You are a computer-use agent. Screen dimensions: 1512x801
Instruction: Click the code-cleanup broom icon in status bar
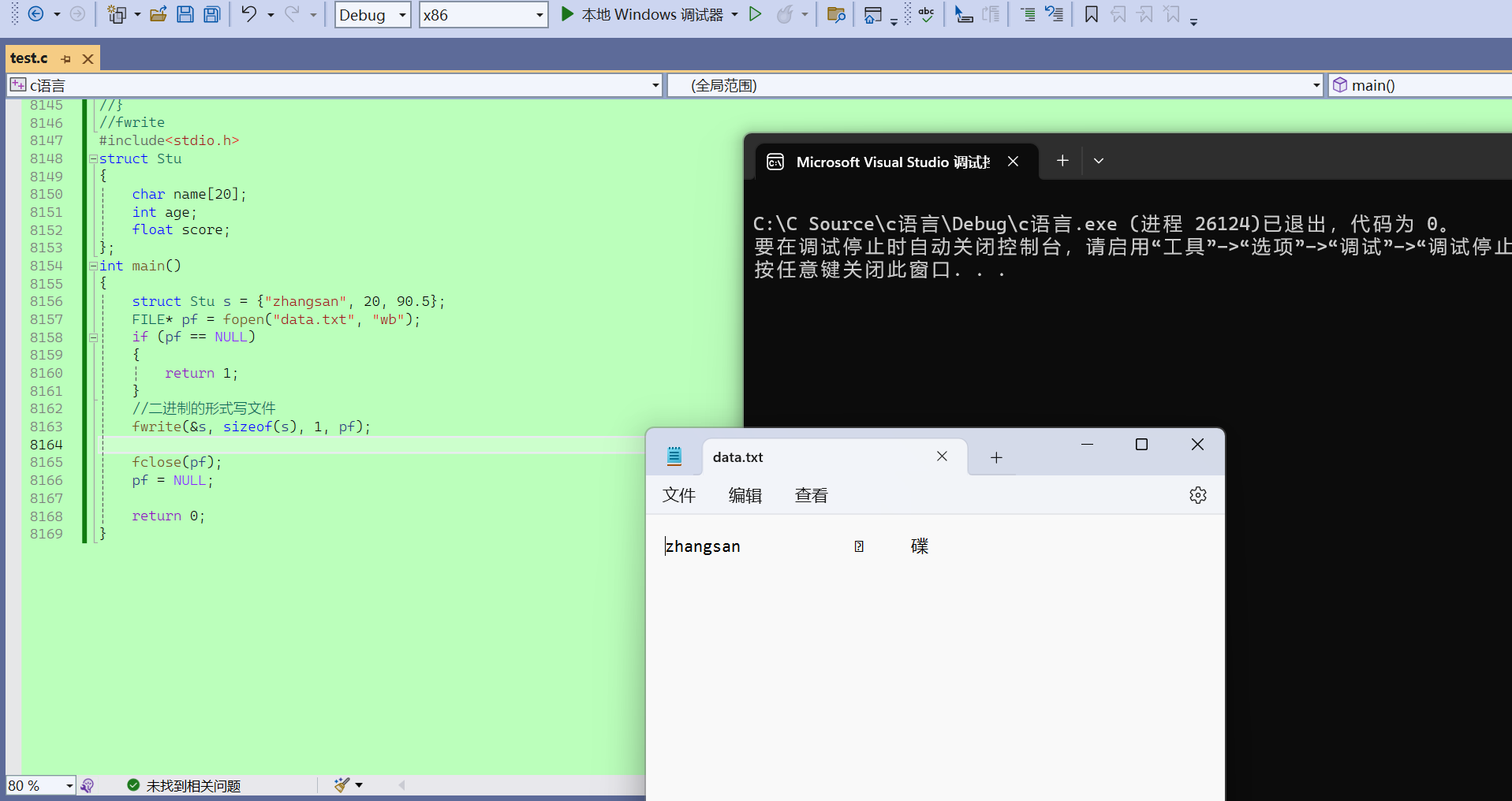(342, 784)
